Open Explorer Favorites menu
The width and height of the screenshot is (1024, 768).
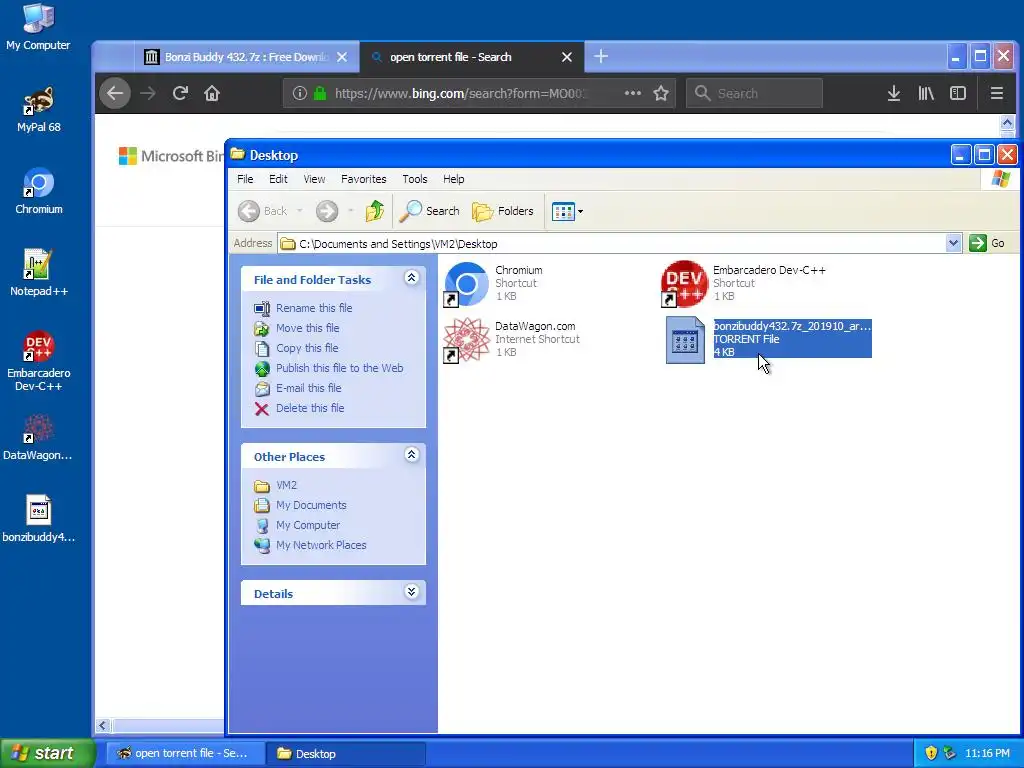pos(364,179)
